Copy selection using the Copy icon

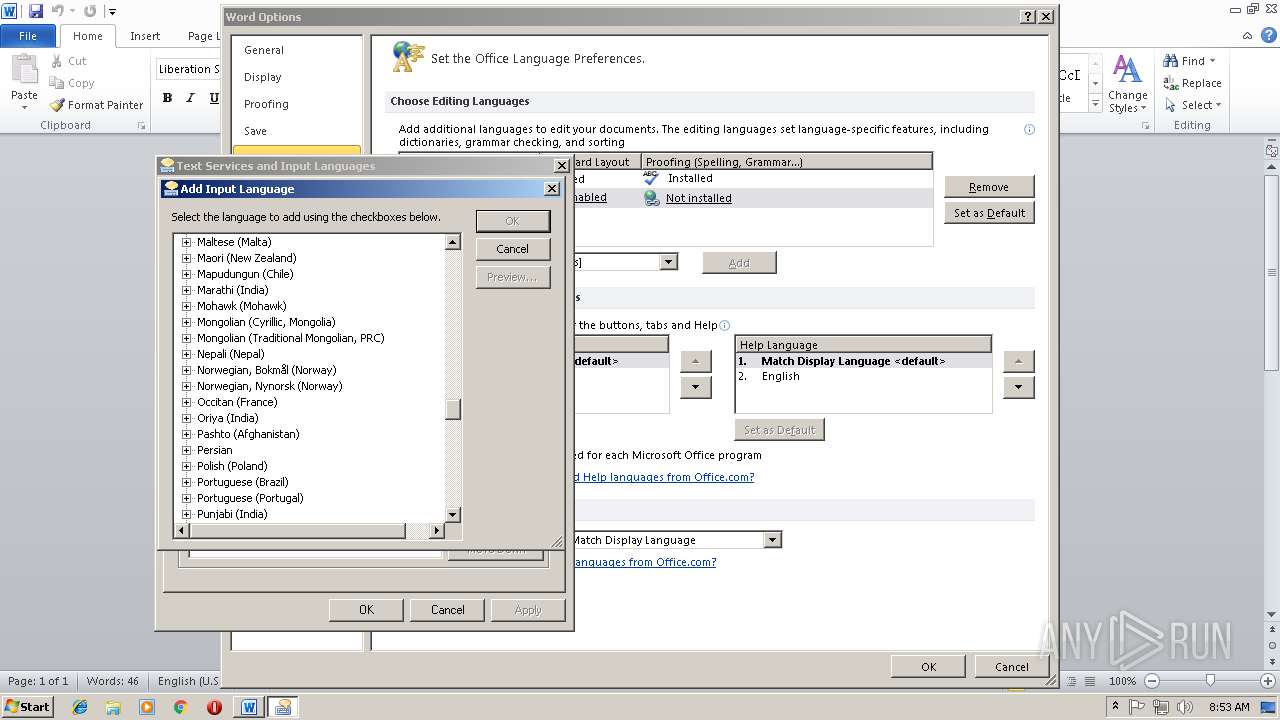pyautogui.click(x=57, y=83)
